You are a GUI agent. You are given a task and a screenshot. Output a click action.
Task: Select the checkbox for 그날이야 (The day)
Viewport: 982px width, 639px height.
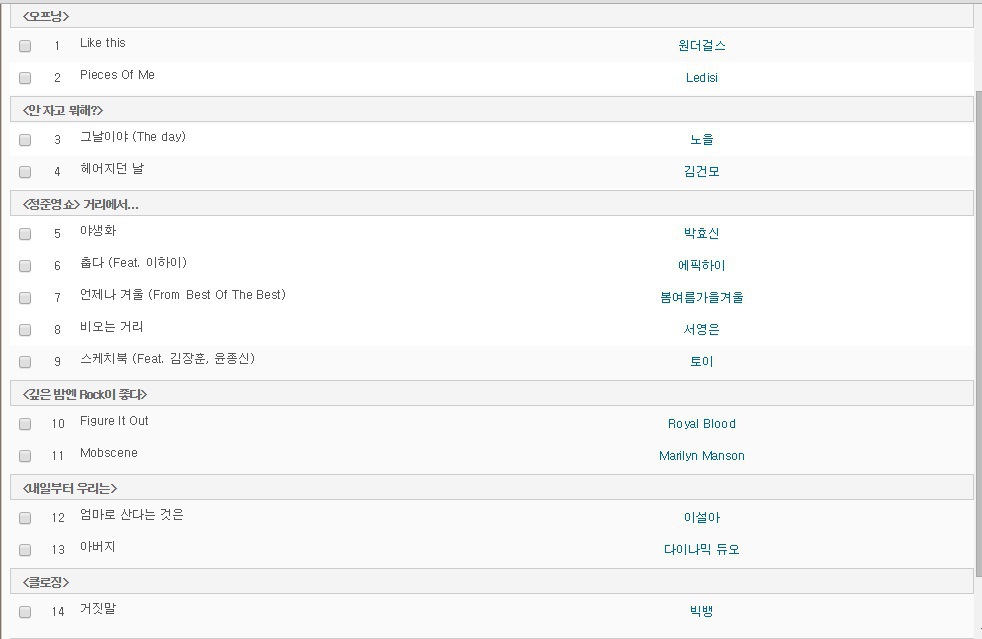25,140
